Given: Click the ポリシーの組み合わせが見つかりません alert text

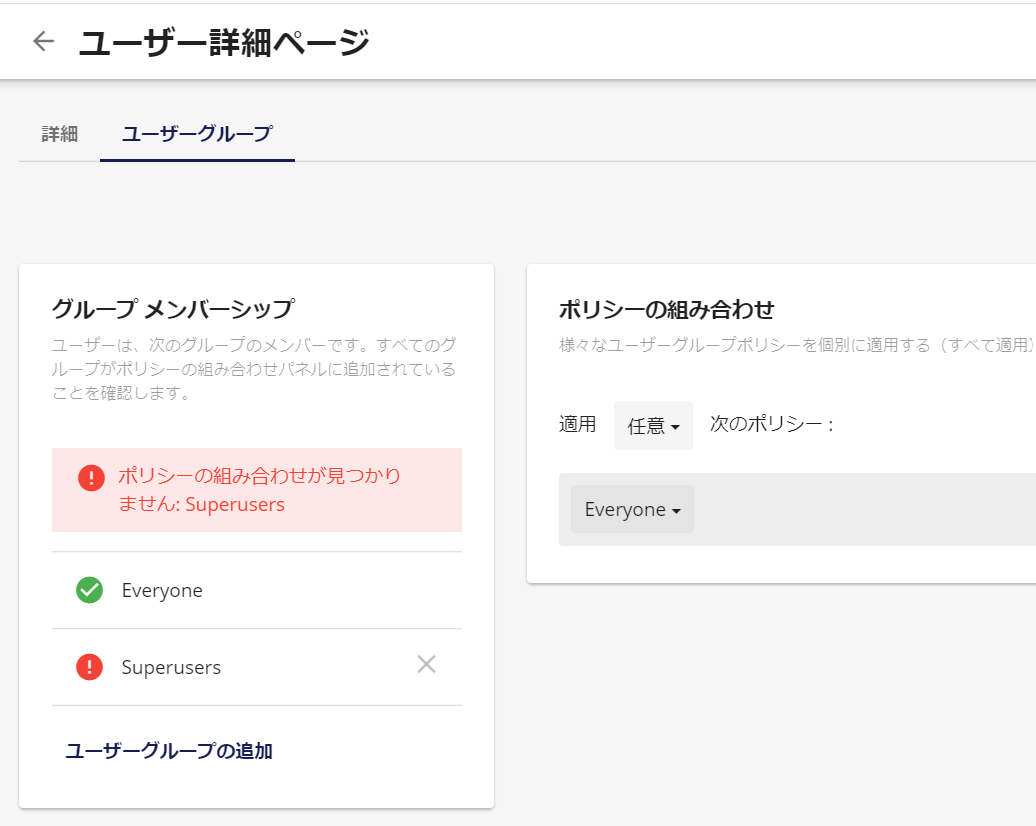Looking at the screenshot, I should click(259, 490).
